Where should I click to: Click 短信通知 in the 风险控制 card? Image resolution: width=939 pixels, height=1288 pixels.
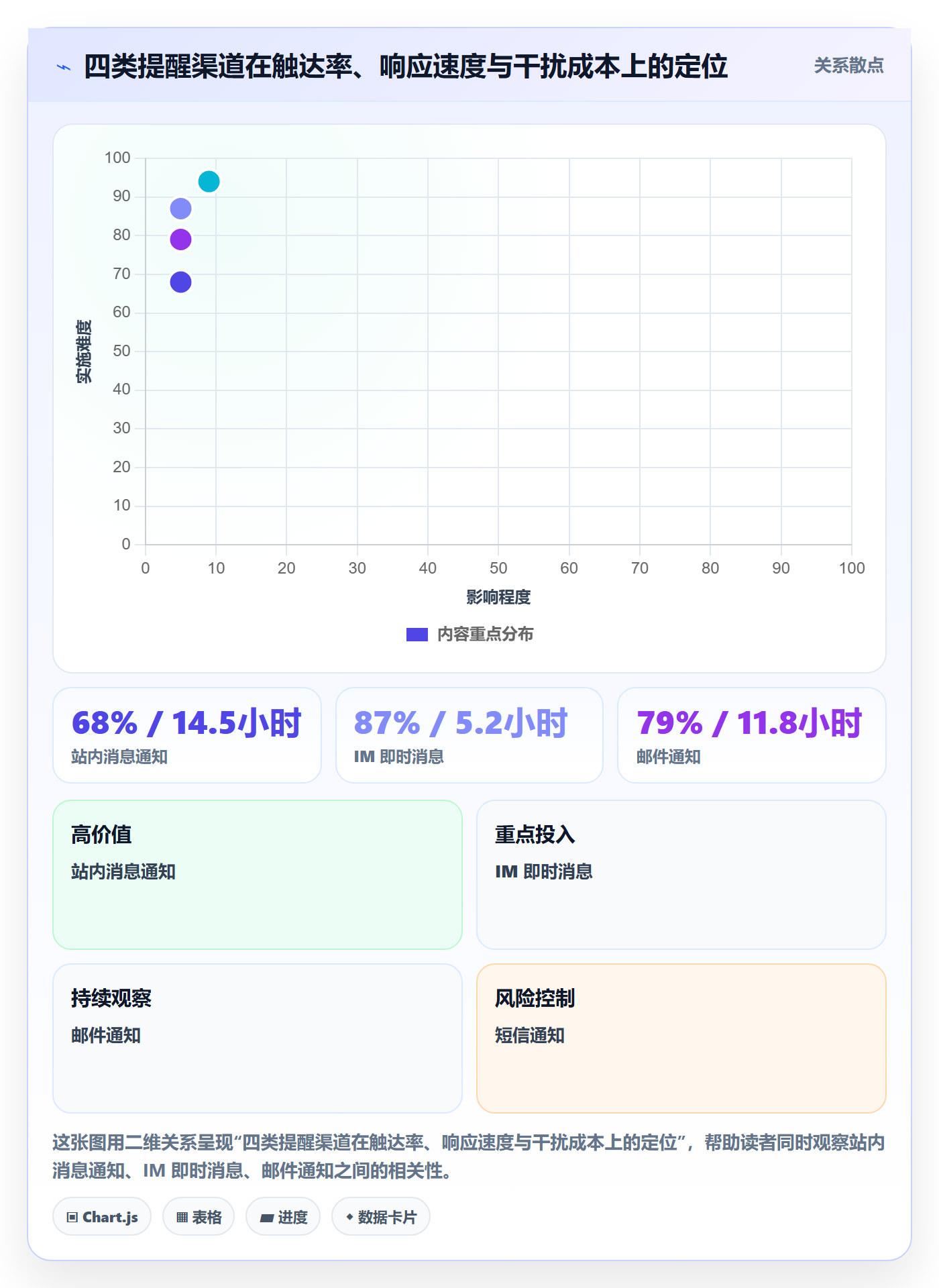pos(530,1035)
